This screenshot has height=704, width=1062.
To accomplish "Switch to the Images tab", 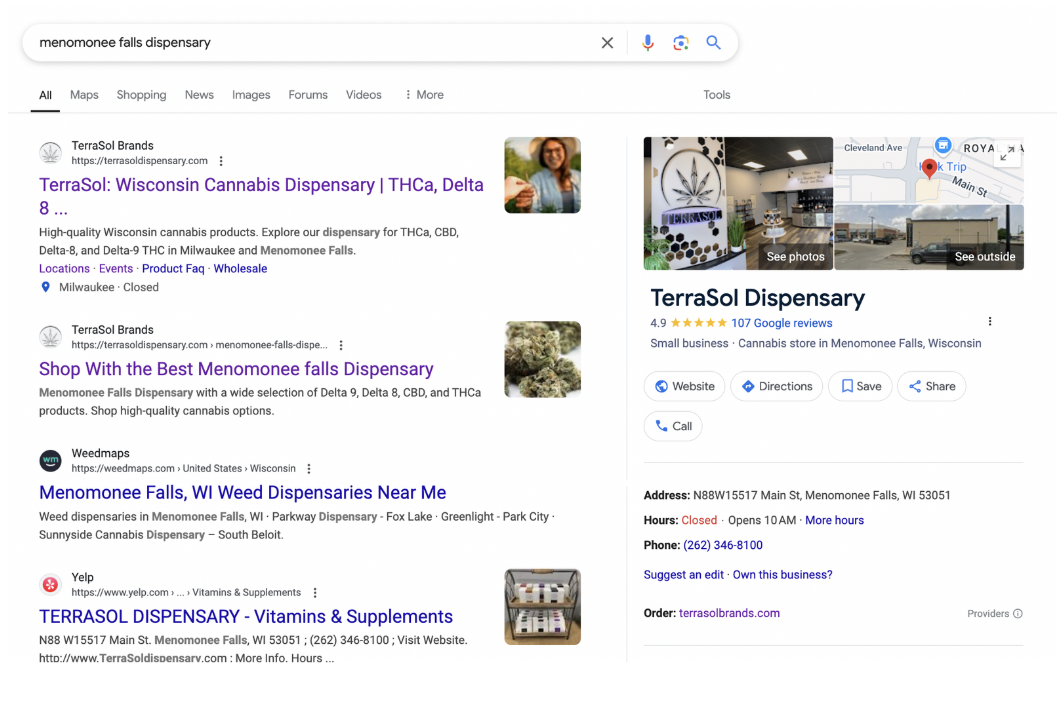I will click(251, 95).
